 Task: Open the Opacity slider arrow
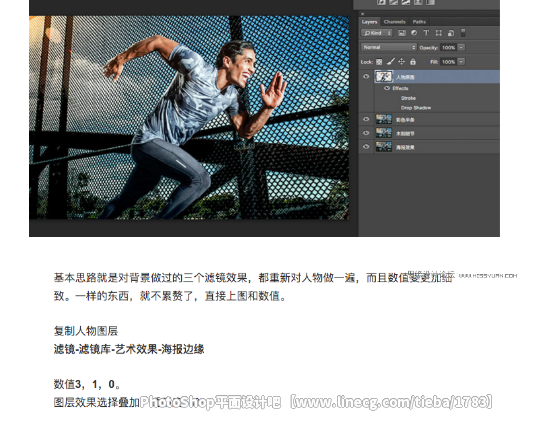461,47
